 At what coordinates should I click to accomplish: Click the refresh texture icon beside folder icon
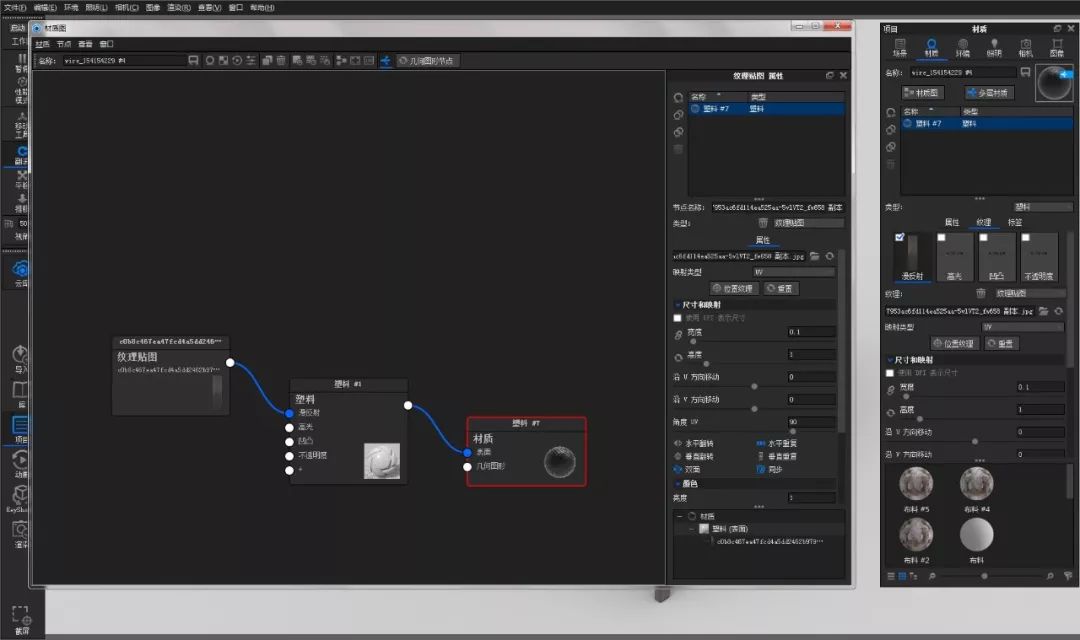pos(830,256)
